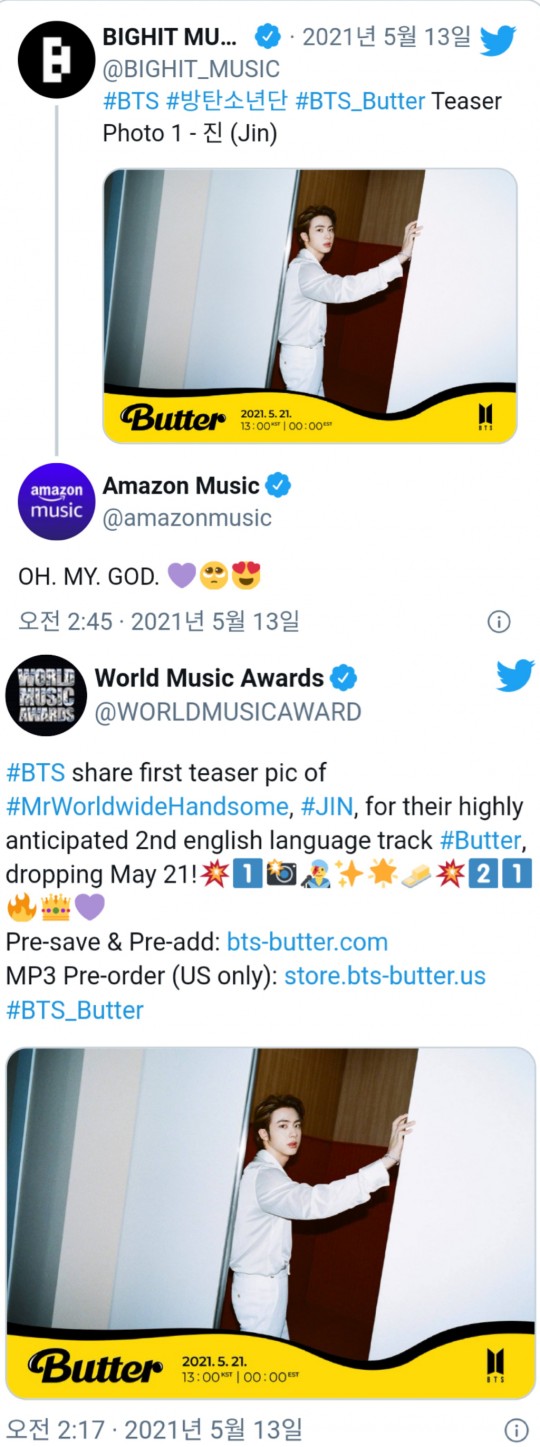View large Butter teaser photo in lower tweet
The width and height of the screenshot is (540, 1447).
pos(270,1223)
